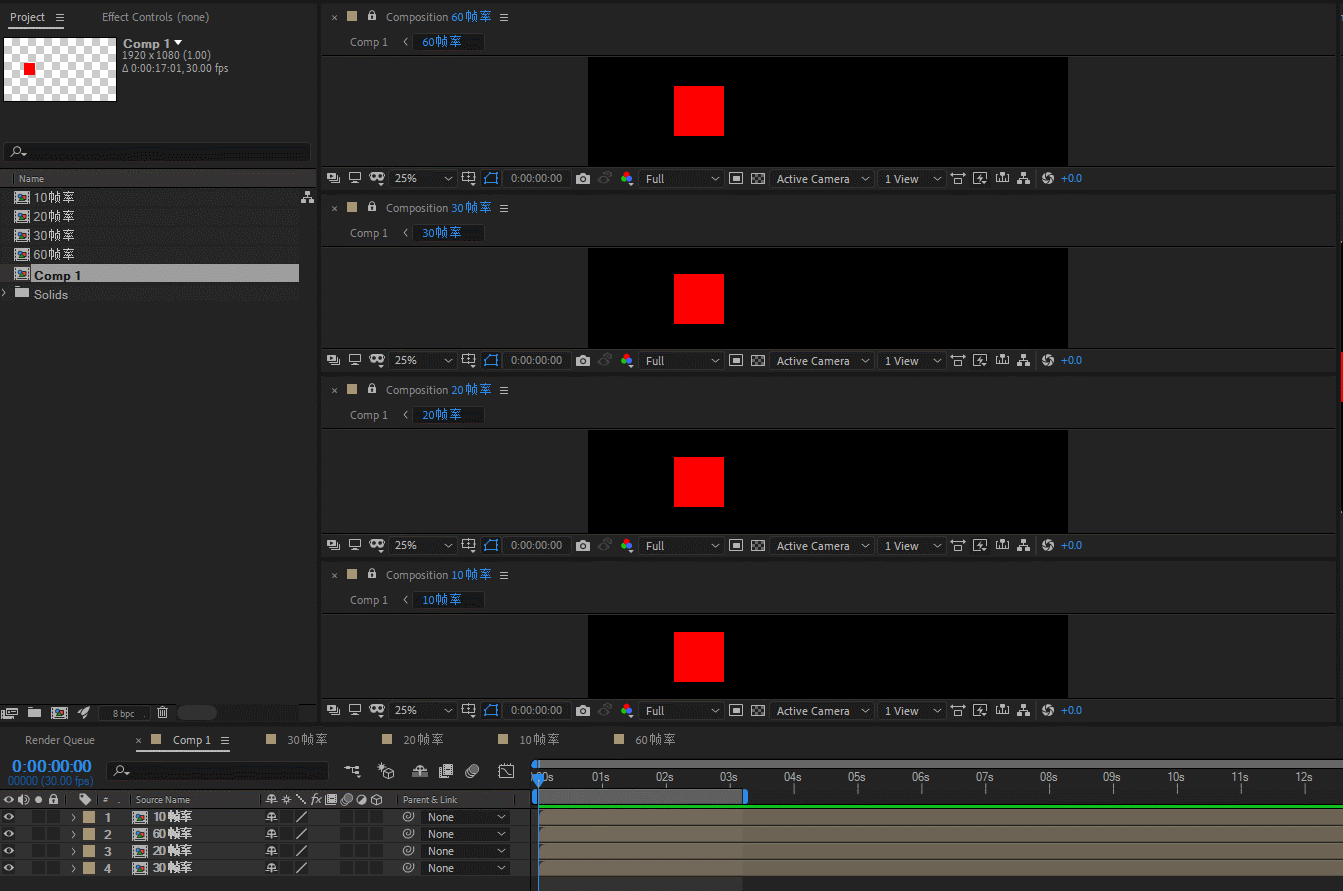
Task: Open composition mini-flowchart in the timeline
Action: click(353, 771)
